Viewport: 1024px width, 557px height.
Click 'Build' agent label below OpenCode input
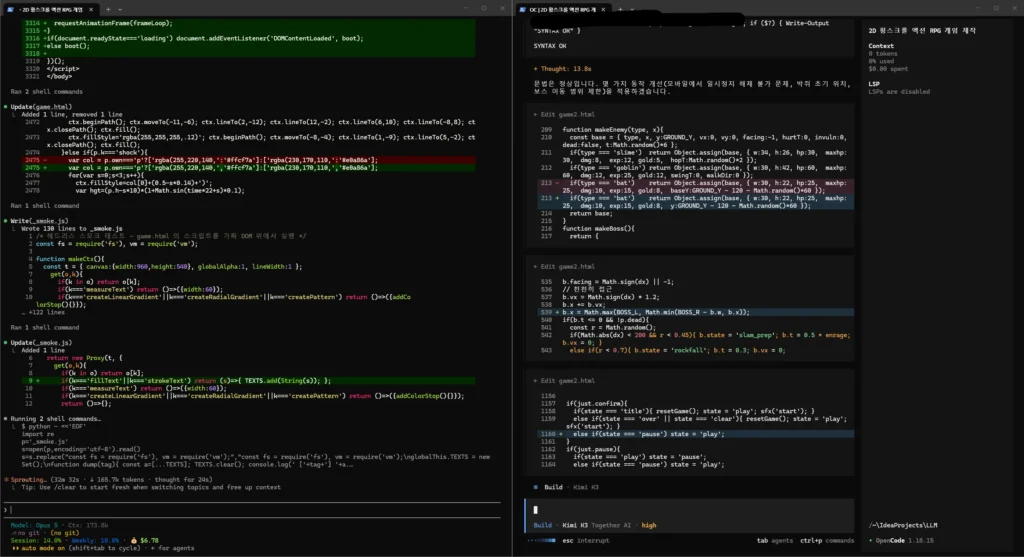(543, 525)
